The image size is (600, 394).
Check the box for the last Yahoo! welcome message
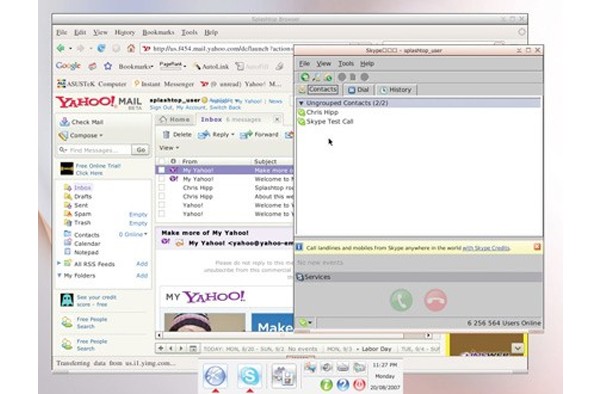point(162,214)
